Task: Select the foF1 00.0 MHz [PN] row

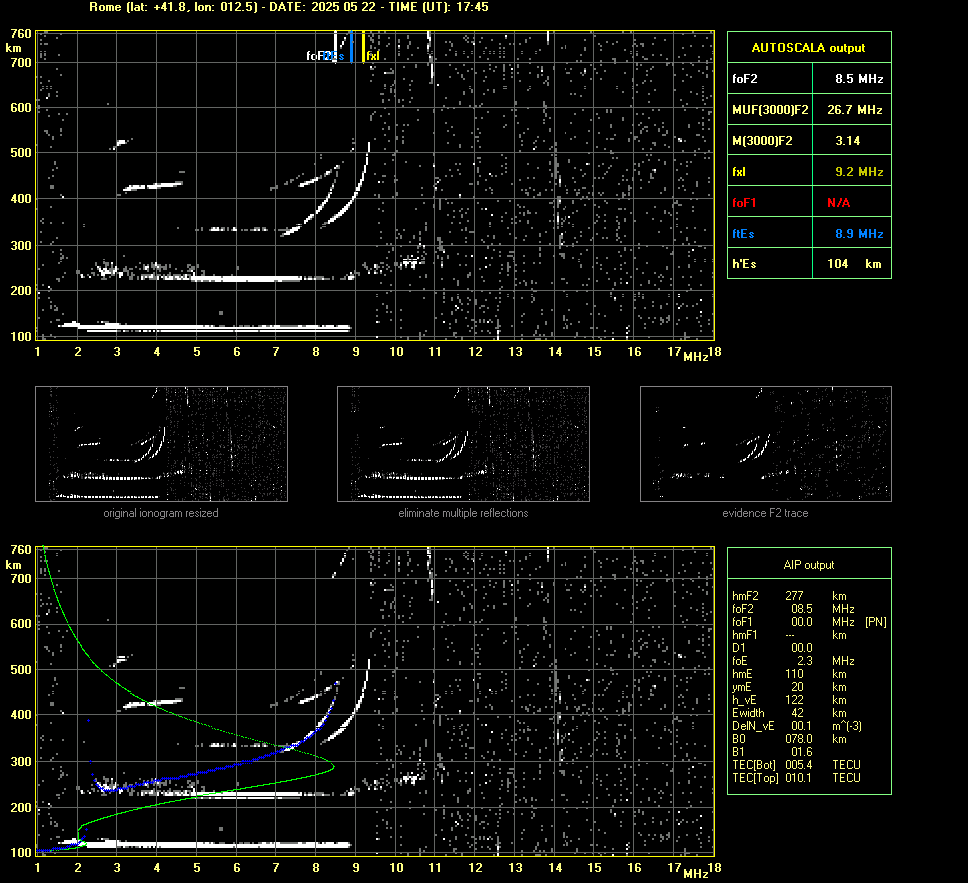Action: pyautogui.click(x=809, y=622)
